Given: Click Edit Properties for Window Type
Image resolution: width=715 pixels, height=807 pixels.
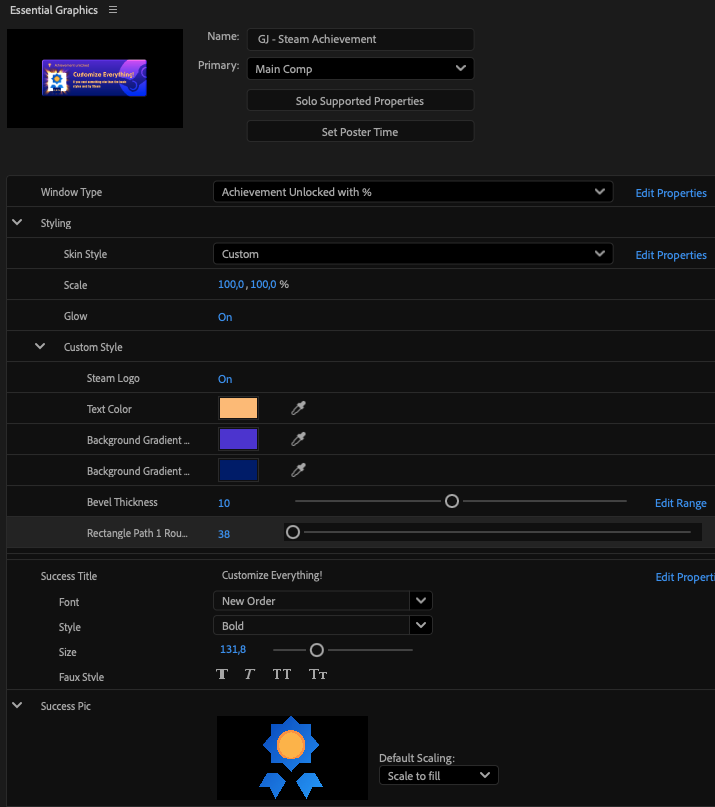Looking at the screenshot, I should pos(671,193).
